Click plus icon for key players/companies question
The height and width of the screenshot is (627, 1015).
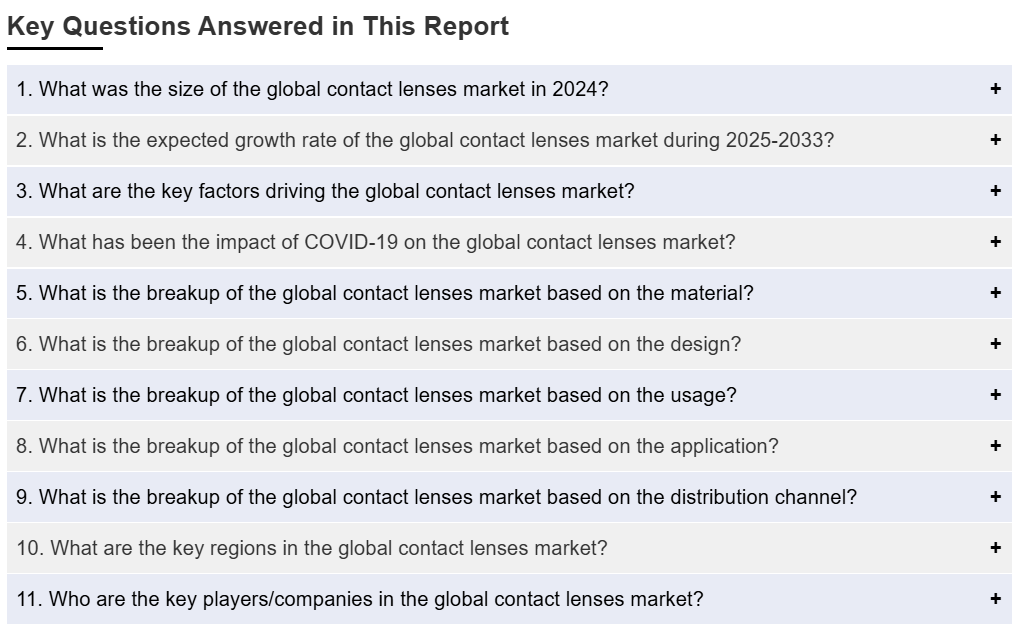995,599
